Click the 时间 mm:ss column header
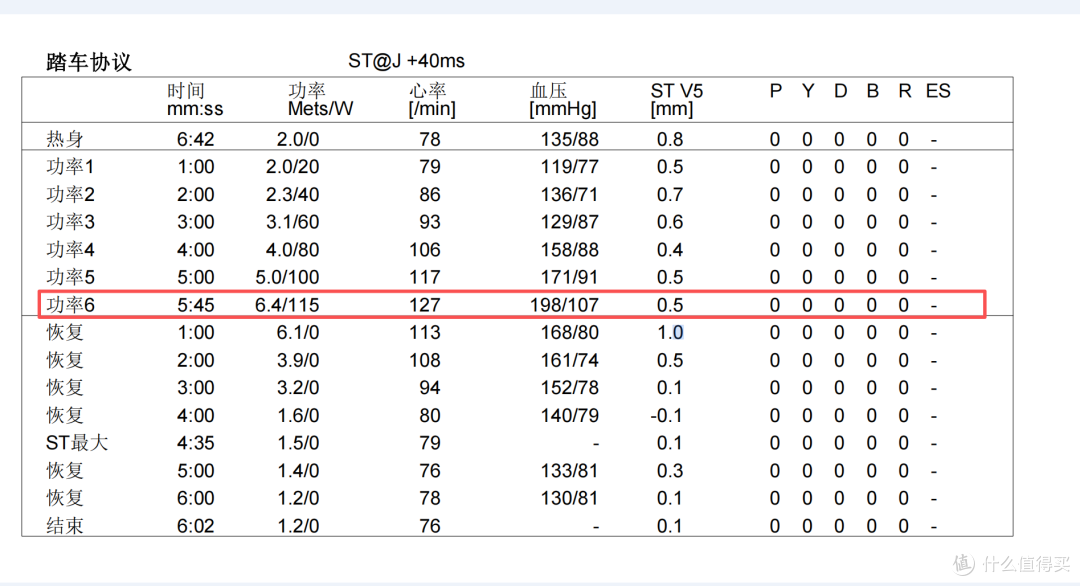The image size is (1080, 586). [195, 100]
